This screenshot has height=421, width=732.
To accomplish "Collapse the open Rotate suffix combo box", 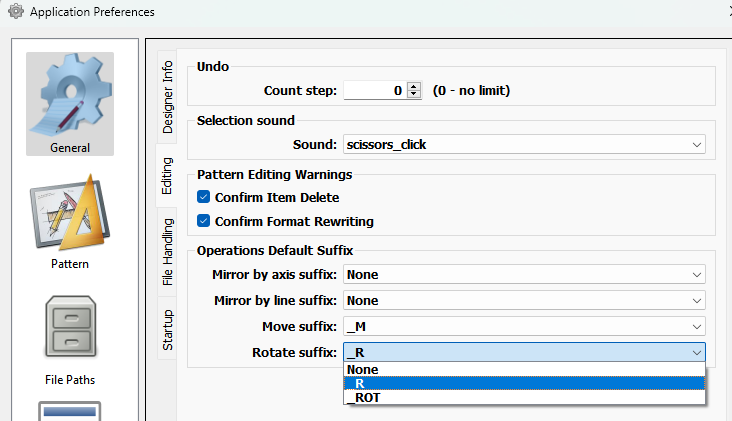I will (x=696, y=352).
